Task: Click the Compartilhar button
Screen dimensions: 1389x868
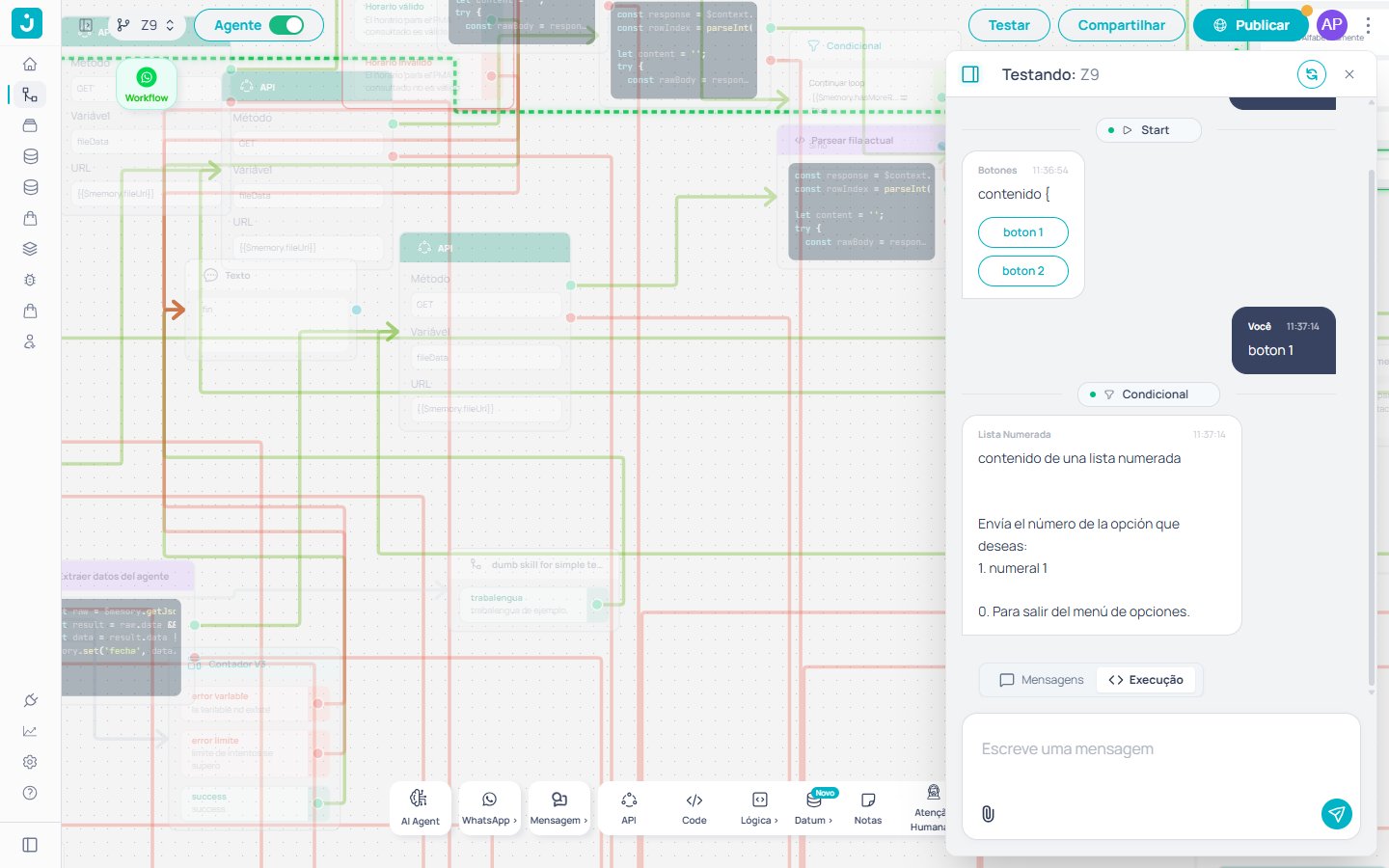Action: (1121, 25)
